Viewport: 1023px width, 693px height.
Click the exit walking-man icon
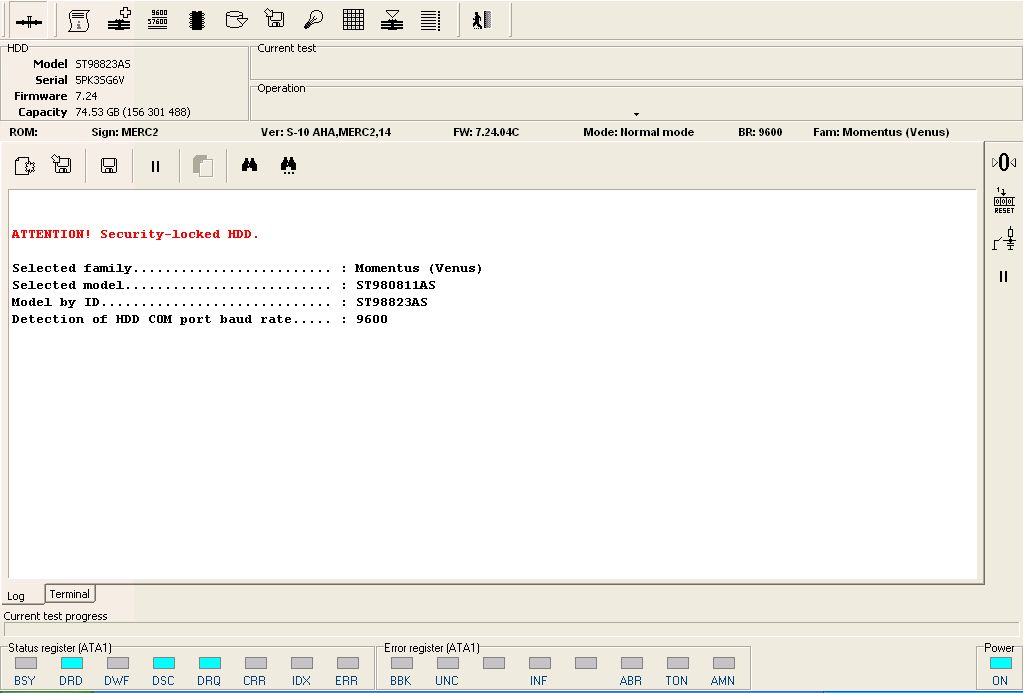click(481, 20)
